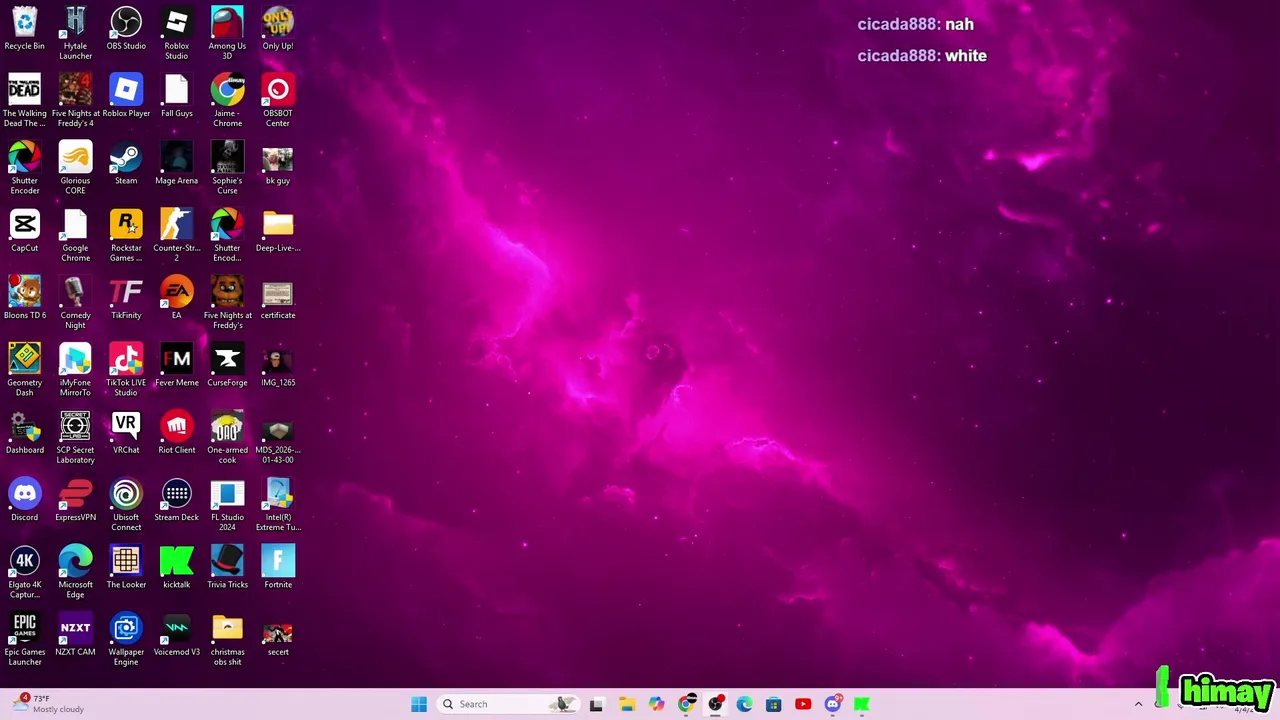Open Microsoft Store from the taskbar
Image resolution: width=1280 pixels, height=720 pixels.
[773, 704]
